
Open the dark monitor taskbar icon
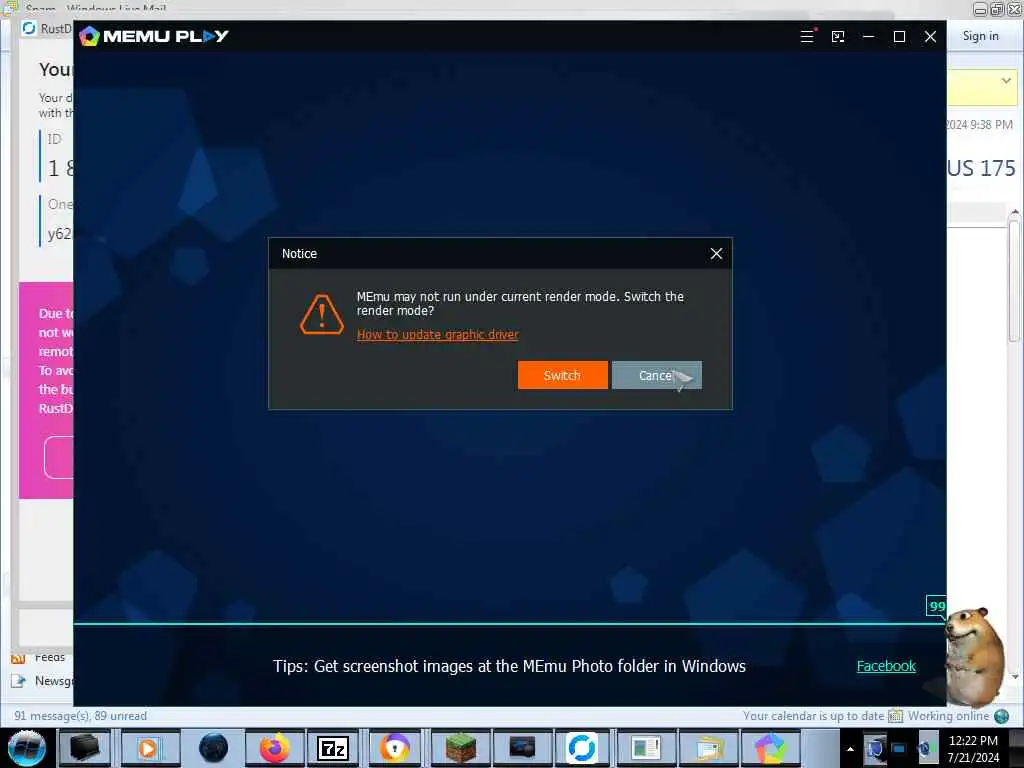click(x=522, y=748)
